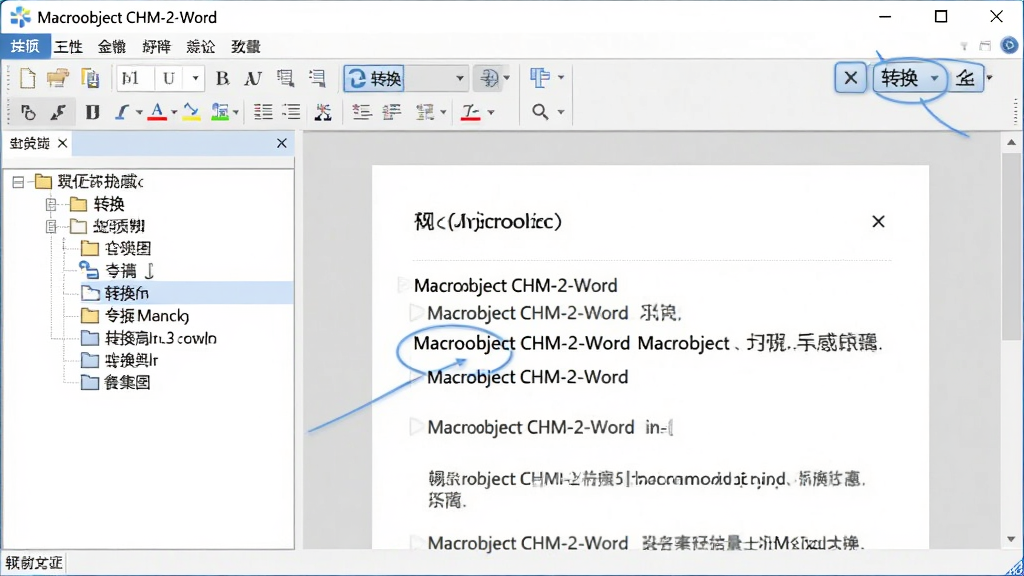Open the dropdown arrow next to U
The image size is (1024, 576).
[x=195, y=78]
